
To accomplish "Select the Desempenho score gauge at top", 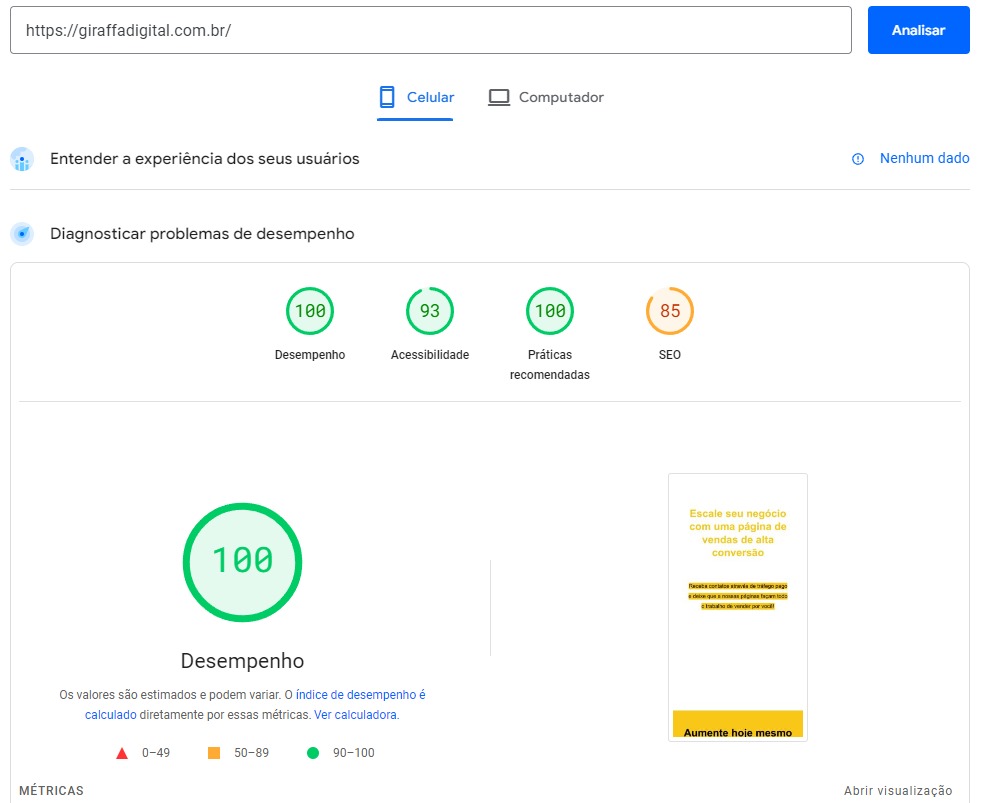I will 310,311.
